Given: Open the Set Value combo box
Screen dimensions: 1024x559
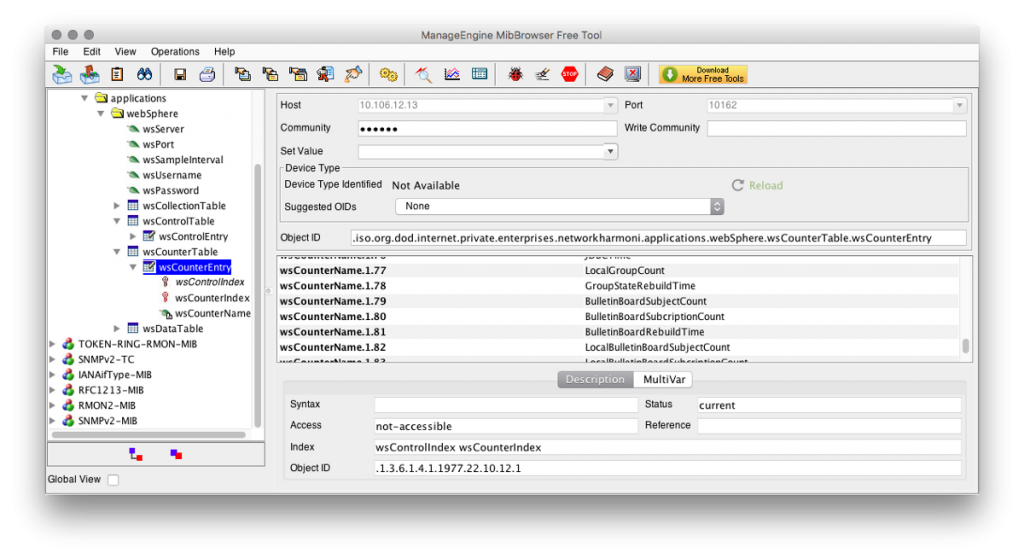Looking at the screenshot, I should coord(488,151).
